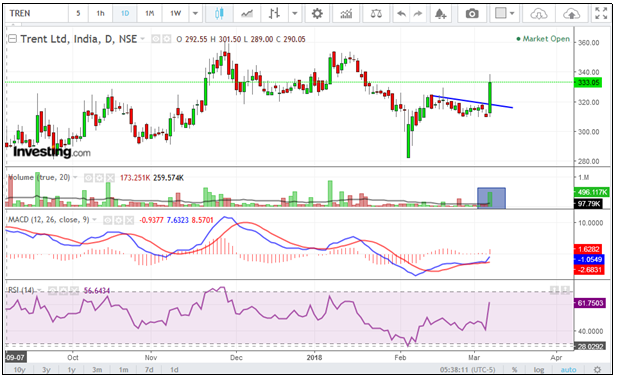The width and height of the screenshot is (617, 381).
Task: Click the blue trendline on price chart
Action: pos(472,102)
